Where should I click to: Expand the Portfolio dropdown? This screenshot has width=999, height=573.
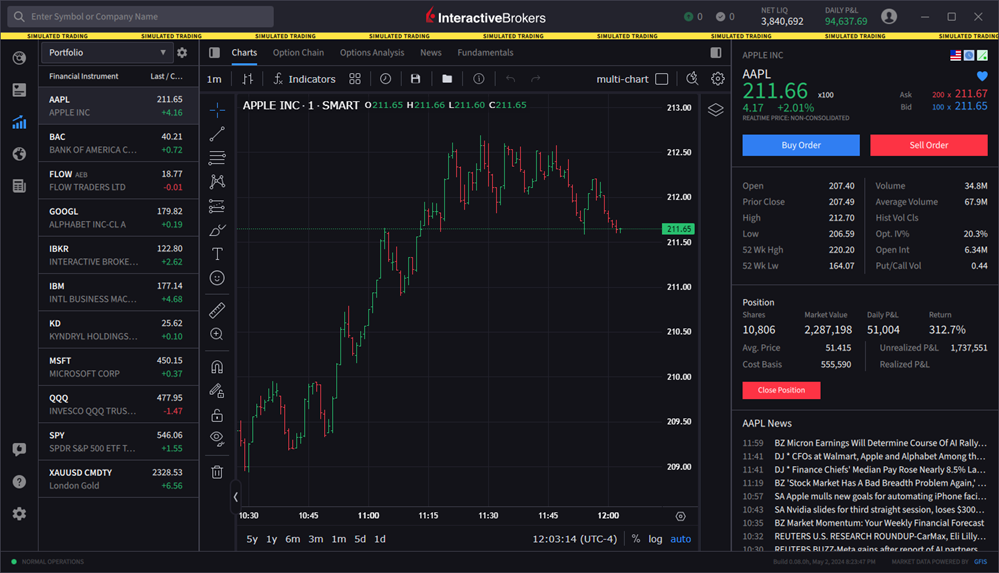(x=106, y=53)
